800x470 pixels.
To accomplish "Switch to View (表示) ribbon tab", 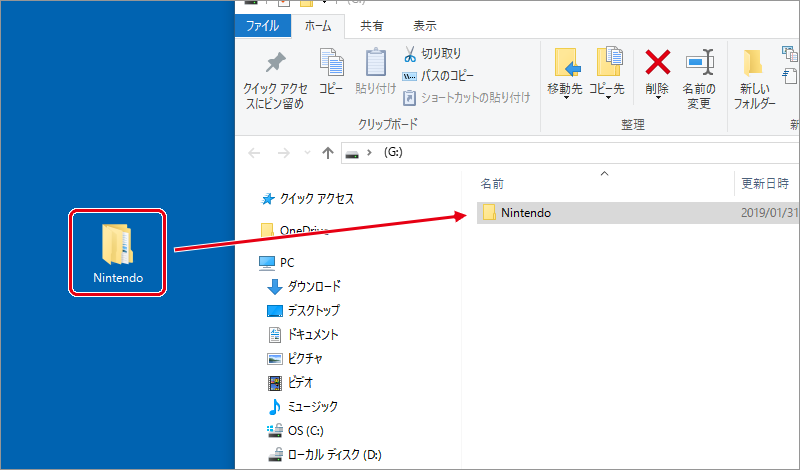I will pyautogui.click(x=424, y=26).
